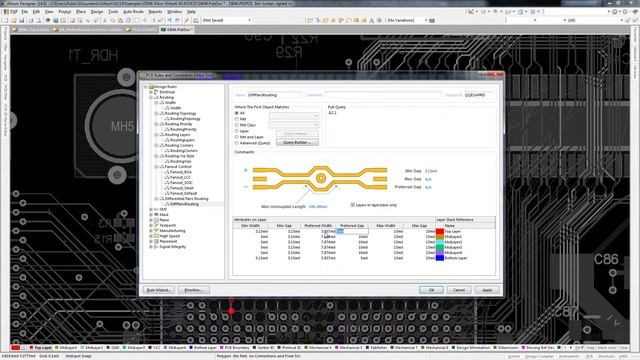This screenshot has width=640, height=360.
Task: Click the Open document folder icon in toolbar
Action: (13, 20)
